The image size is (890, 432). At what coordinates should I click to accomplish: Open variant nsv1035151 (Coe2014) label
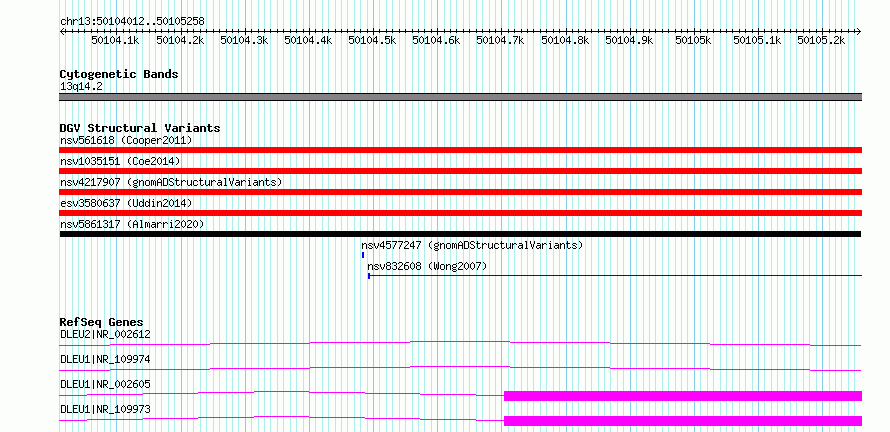click(x=120, y=161)
